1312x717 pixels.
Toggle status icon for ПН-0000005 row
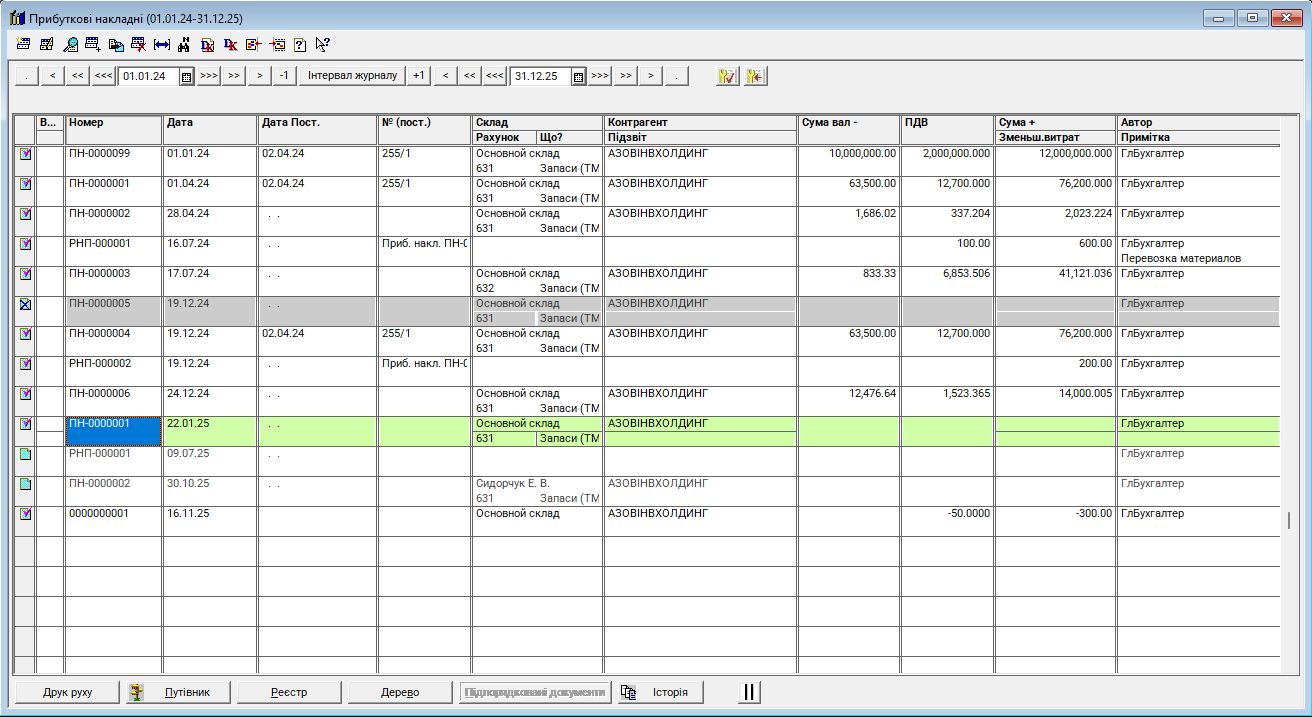[26, 304]
